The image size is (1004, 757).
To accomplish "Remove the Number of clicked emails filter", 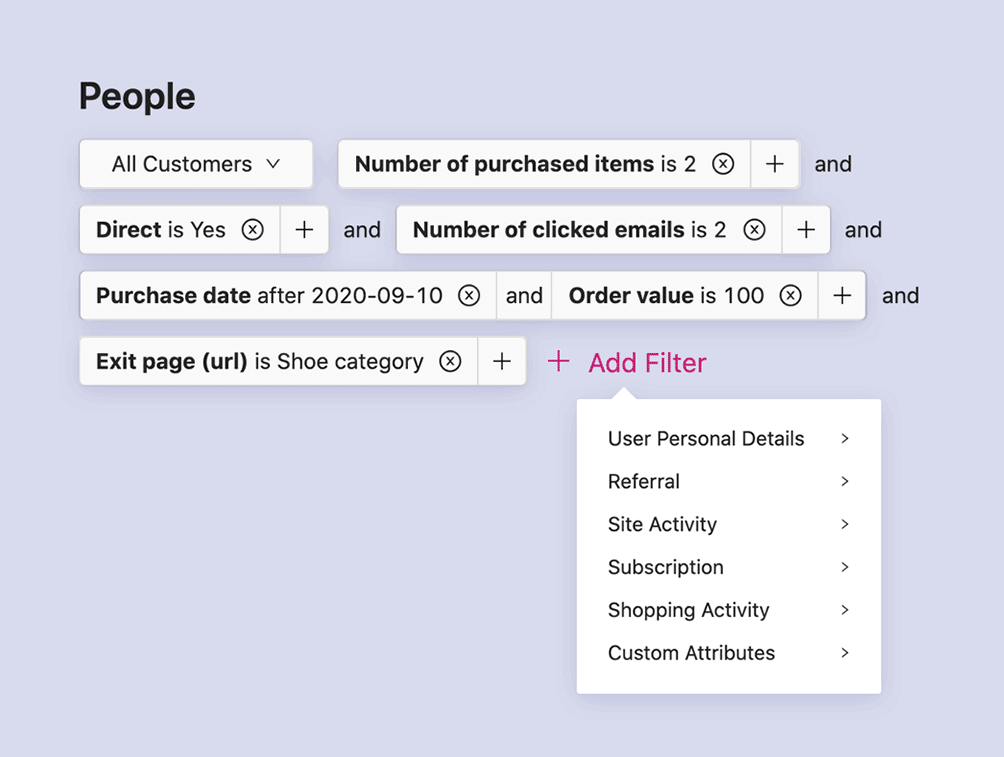I will tap(754, 230).
